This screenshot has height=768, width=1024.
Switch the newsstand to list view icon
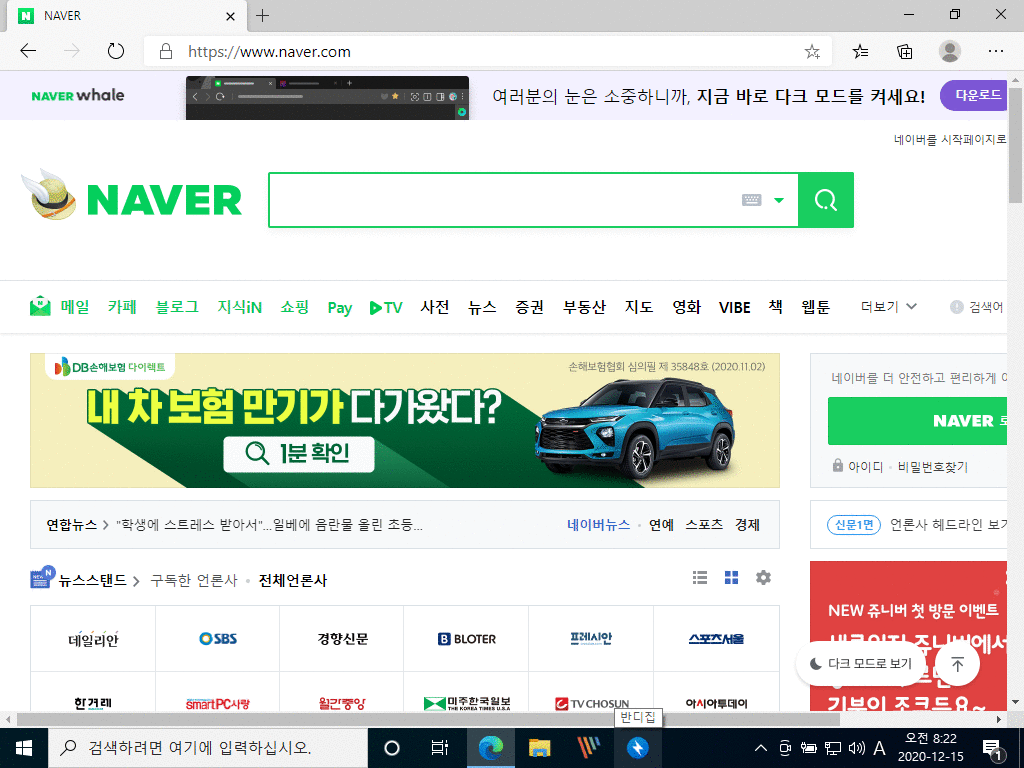click(x=700, y=577)
